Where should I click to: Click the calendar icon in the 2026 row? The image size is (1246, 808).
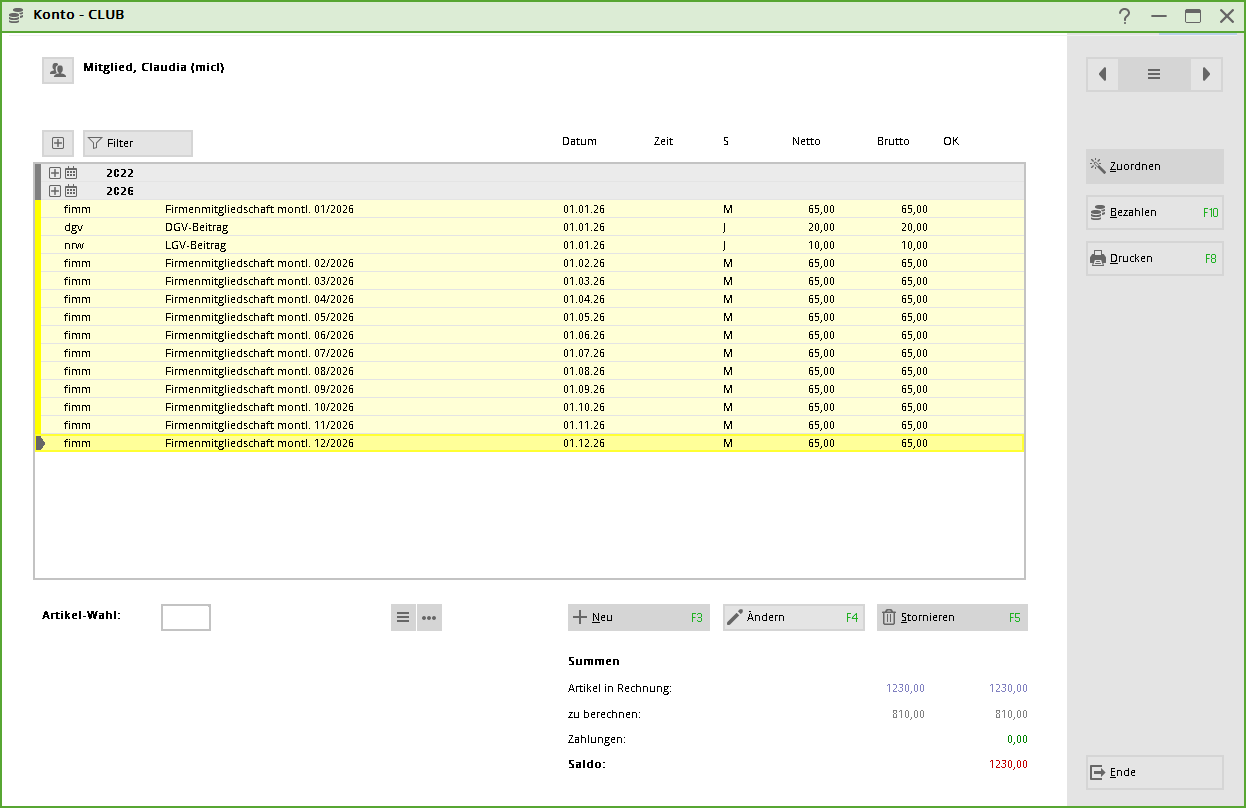tap(71, 191)
